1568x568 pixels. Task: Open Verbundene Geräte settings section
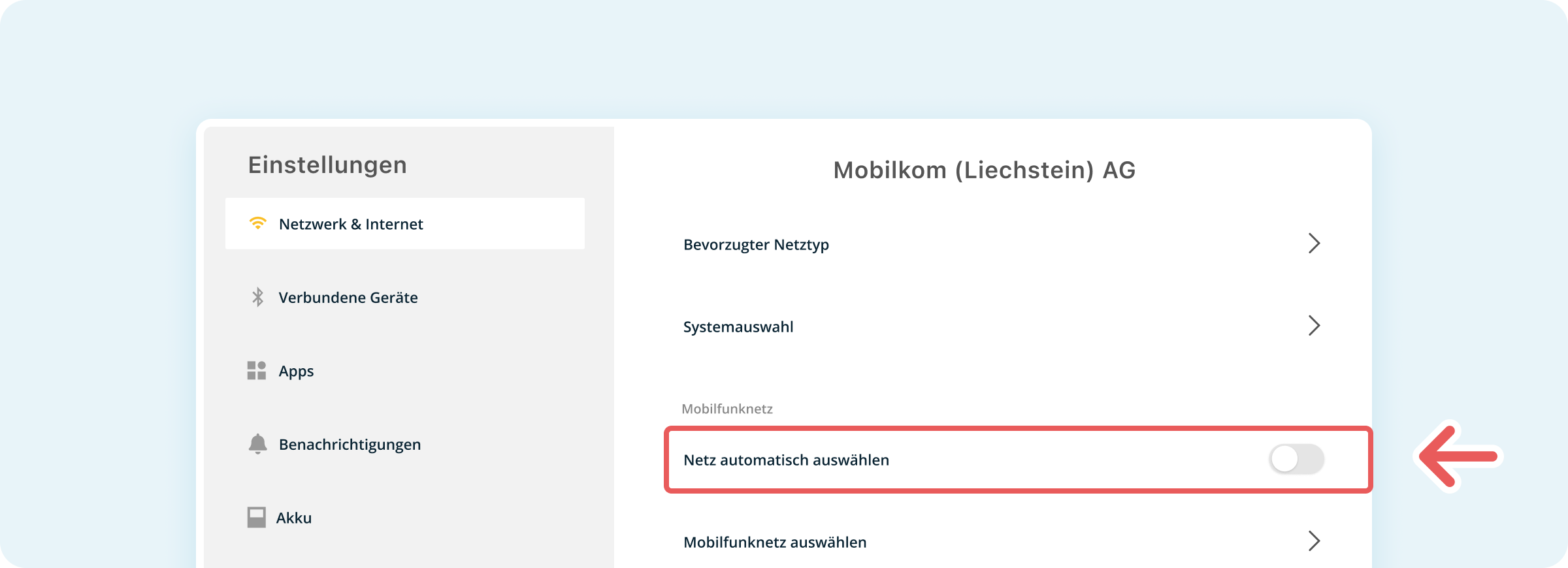point(348,298)
